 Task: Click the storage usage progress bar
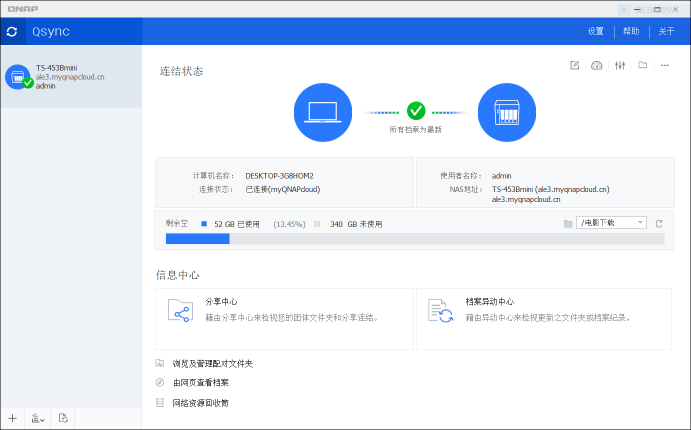(x=415, y=239)
